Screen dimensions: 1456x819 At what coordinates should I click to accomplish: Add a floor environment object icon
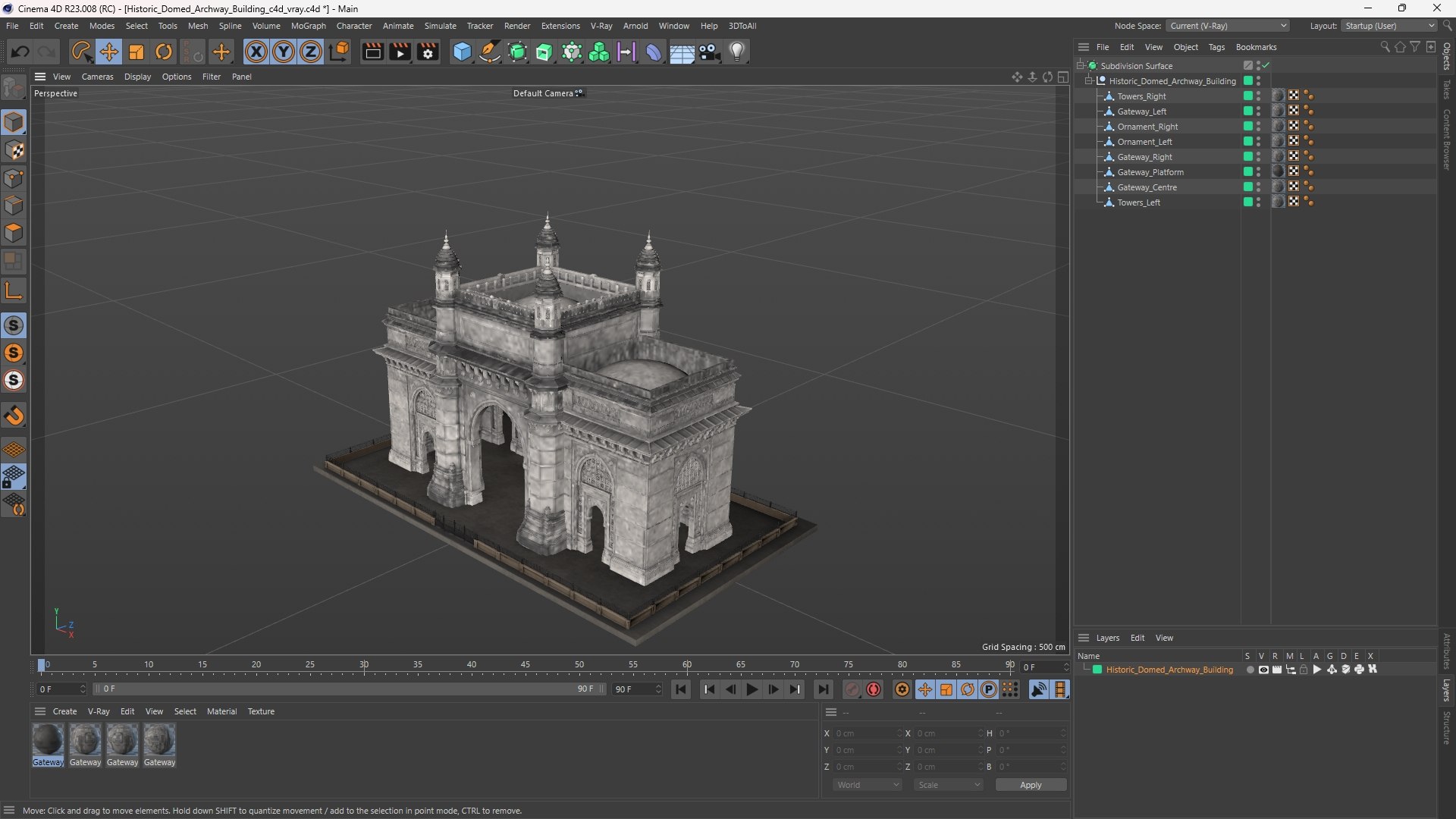(681, 52)
